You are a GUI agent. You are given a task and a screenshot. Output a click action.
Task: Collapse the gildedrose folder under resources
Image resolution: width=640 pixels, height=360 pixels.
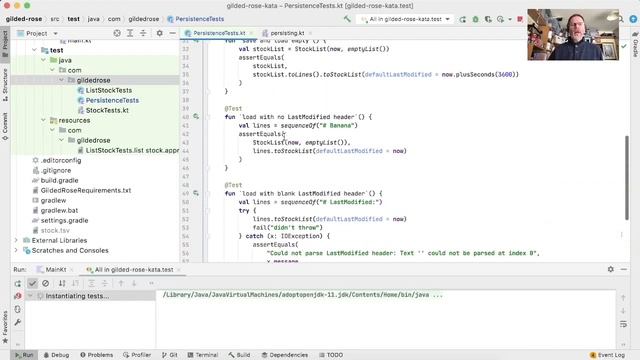click(x=62, y=140)
